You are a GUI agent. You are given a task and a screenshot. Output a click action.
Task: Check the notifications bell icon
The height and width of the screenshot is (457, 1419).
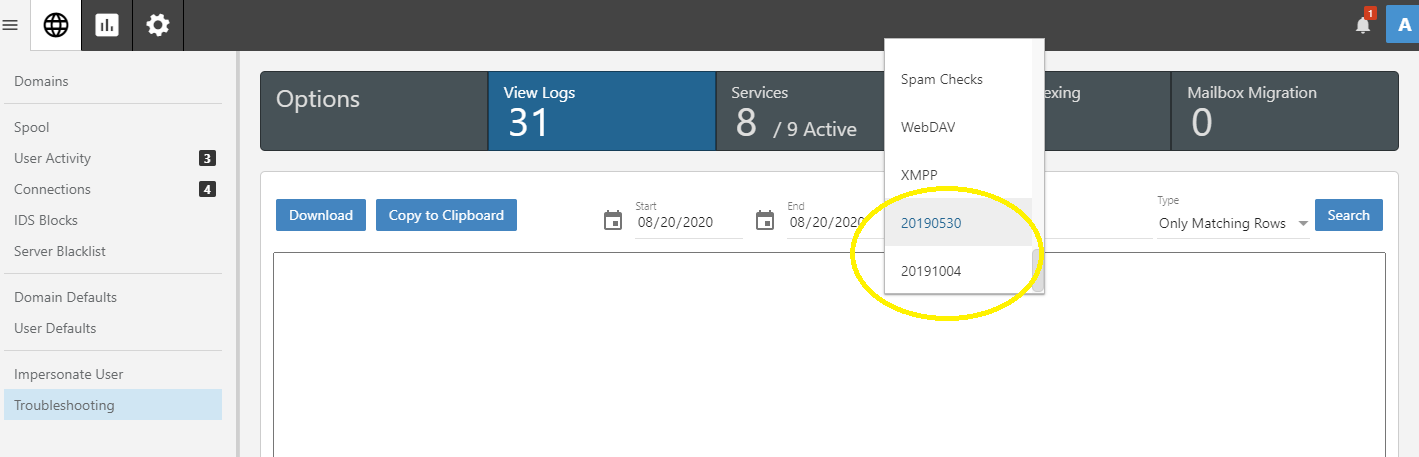(1363, 25)
